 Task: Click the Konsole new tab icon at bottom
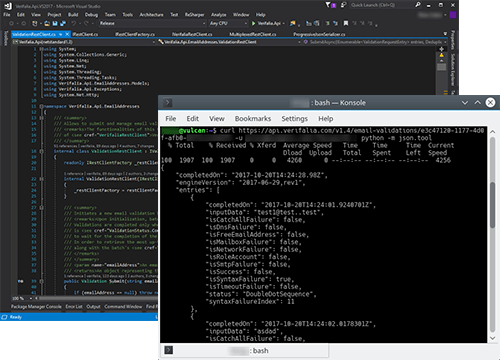tap(169, 350)
